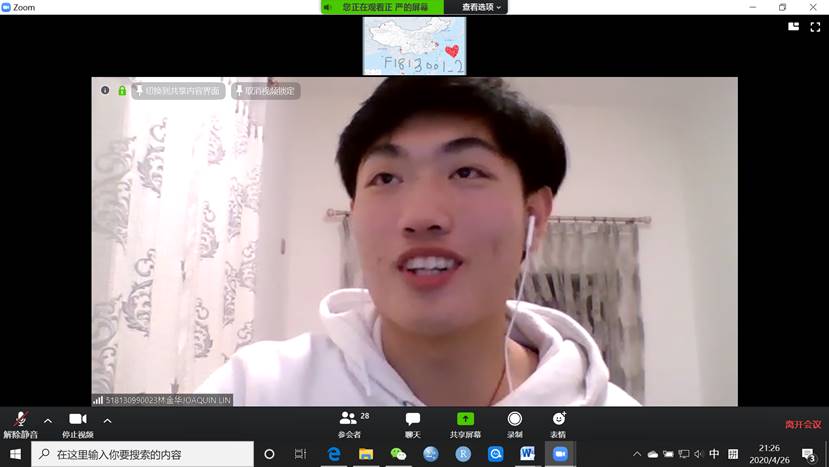
Task: Expand audio options arrow beside microphone
Action: click(x=47, y=420)
